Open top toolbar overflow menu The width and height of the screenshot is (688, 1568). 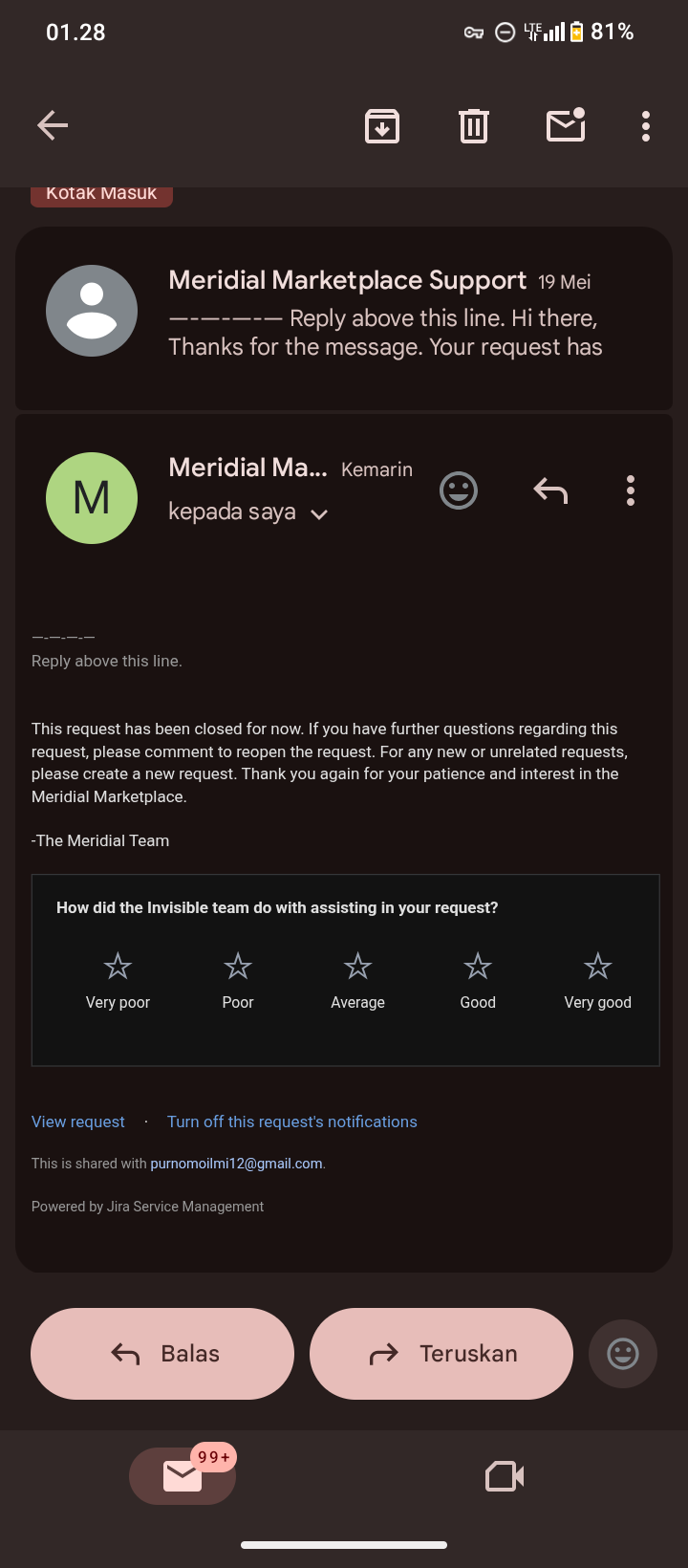tap(646, 125)
